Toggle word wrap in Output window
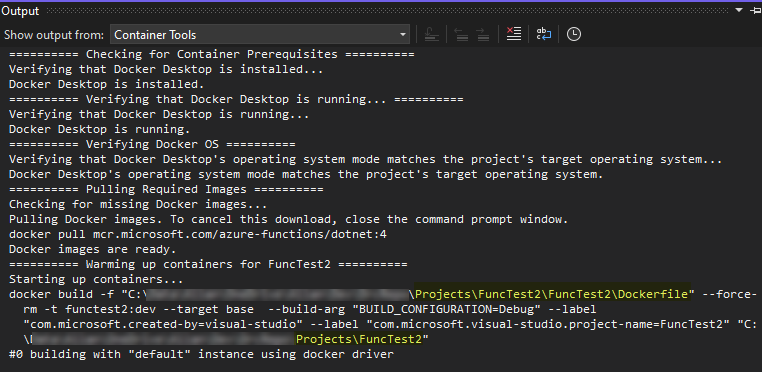The width and height of the screenshot is (762, 372). 544,34
